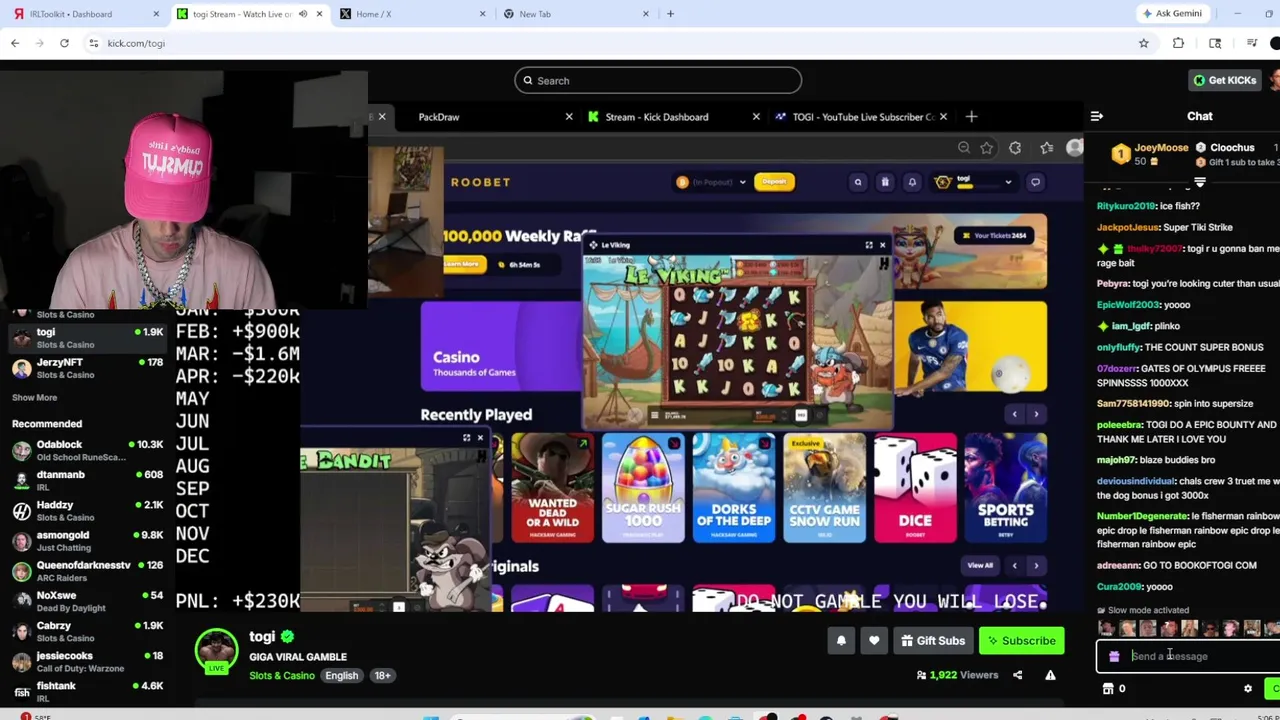Click View All for Originals
The width and height of the screenshot is (1280, 720).
[x=980, y=566]
